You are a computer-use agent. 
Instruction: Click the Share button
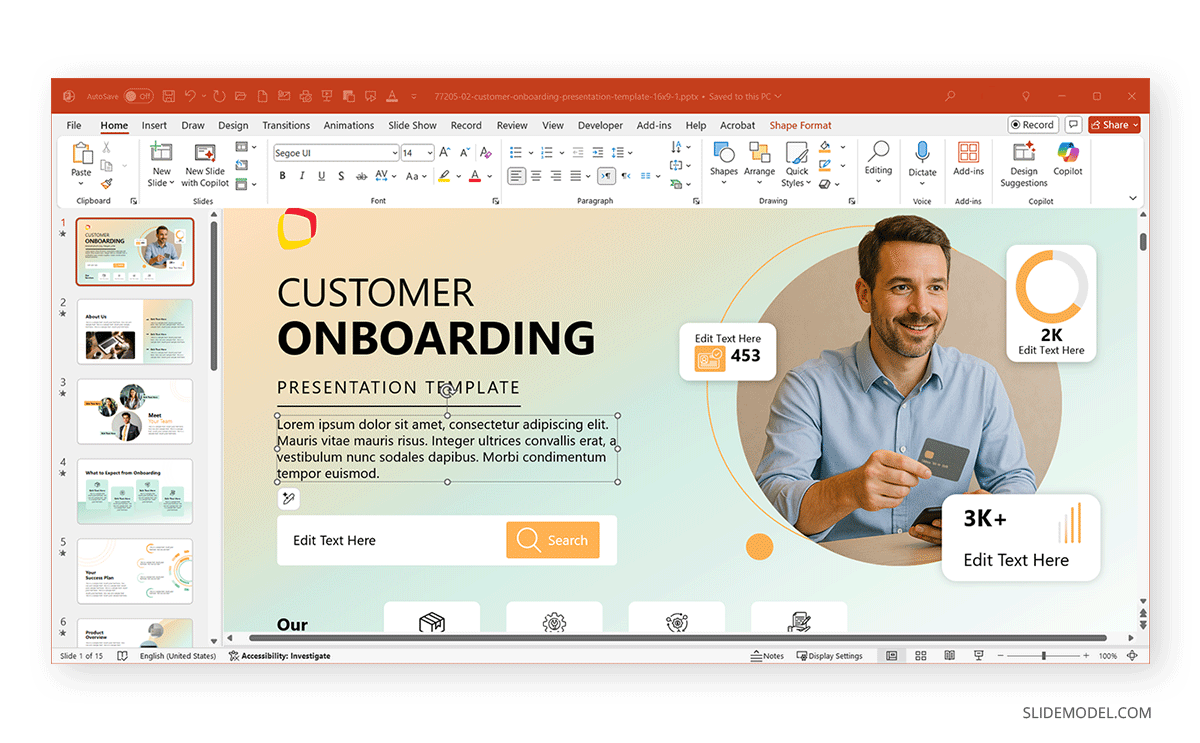tap(1114, 125)
